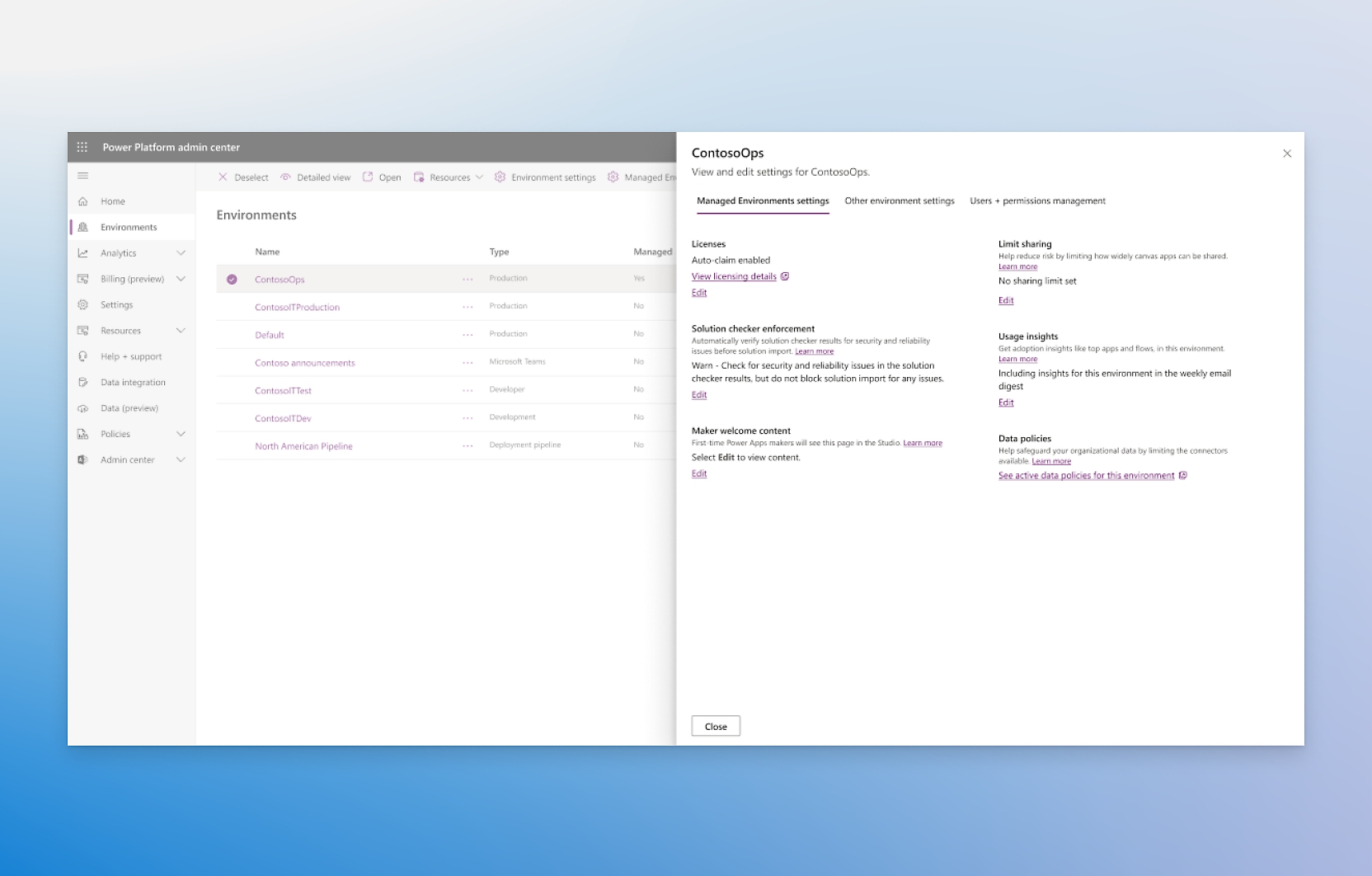Image resolution: width=1372 pixels, height=876 pixels.
Task: Click the Detailed view eye icon
Action: (x=285, y=177)
